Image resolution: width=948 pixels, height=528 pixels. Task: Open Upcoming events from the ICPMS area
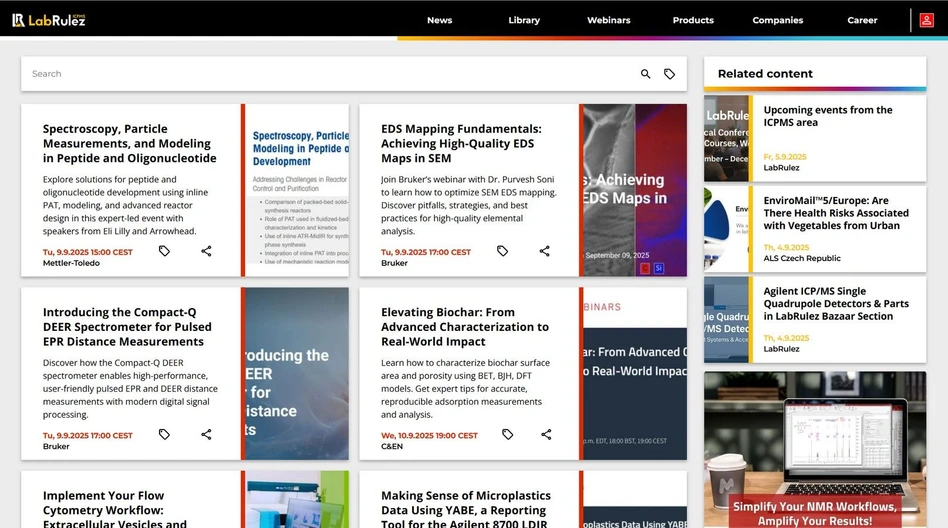pyautogui.click(x=828, y=116)
